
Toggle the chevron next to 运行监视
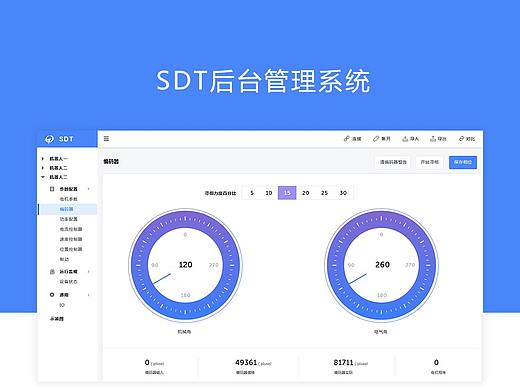(89, 272)
